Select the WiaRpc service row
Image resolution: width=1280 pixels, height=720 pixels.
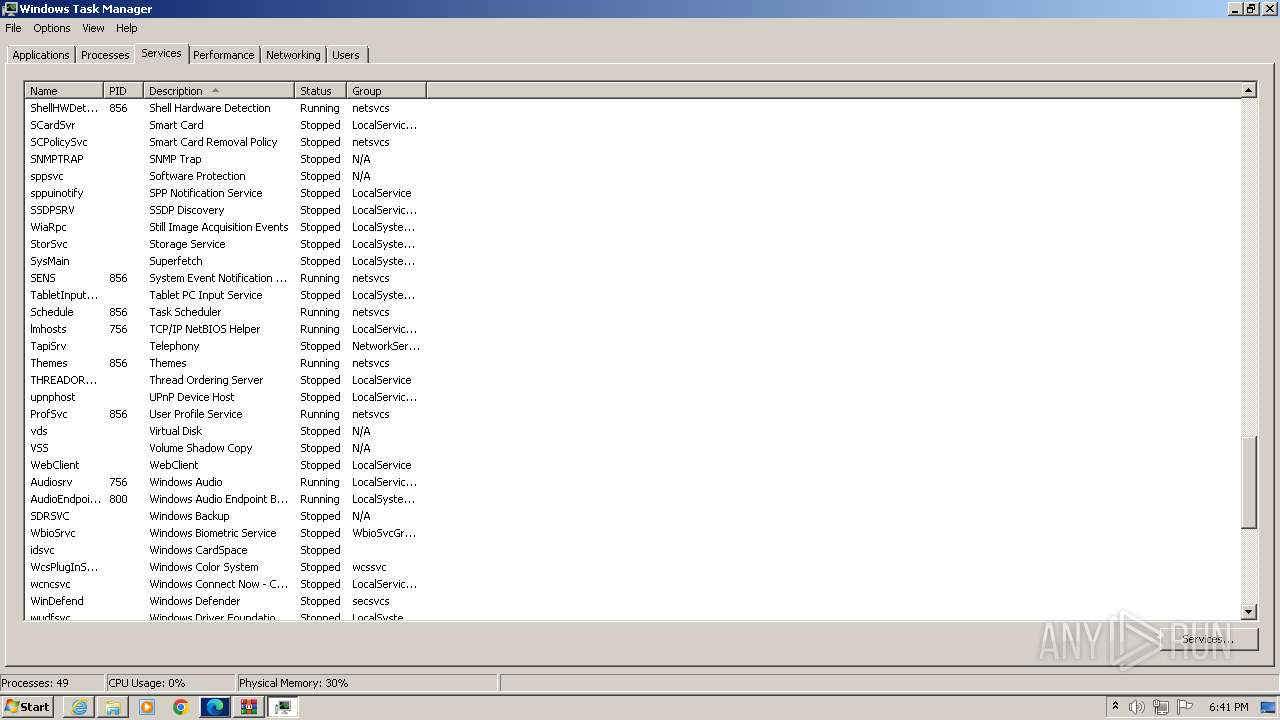pos(226,227)
